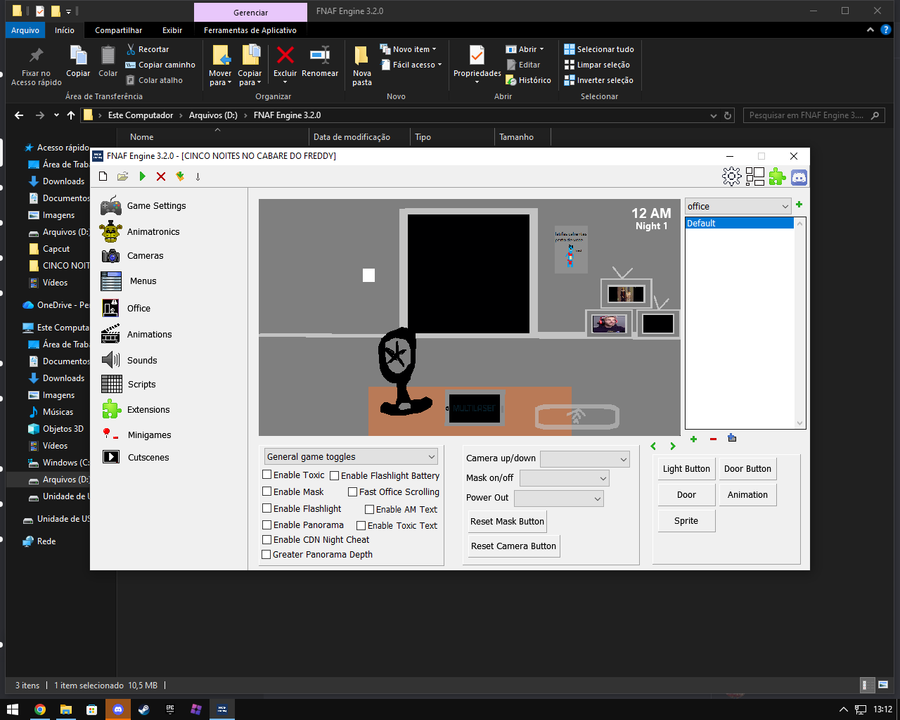This screenshot has width=900, height=720.
Task: Enable CDN Night Cheat checkbox
Action: 267,540
